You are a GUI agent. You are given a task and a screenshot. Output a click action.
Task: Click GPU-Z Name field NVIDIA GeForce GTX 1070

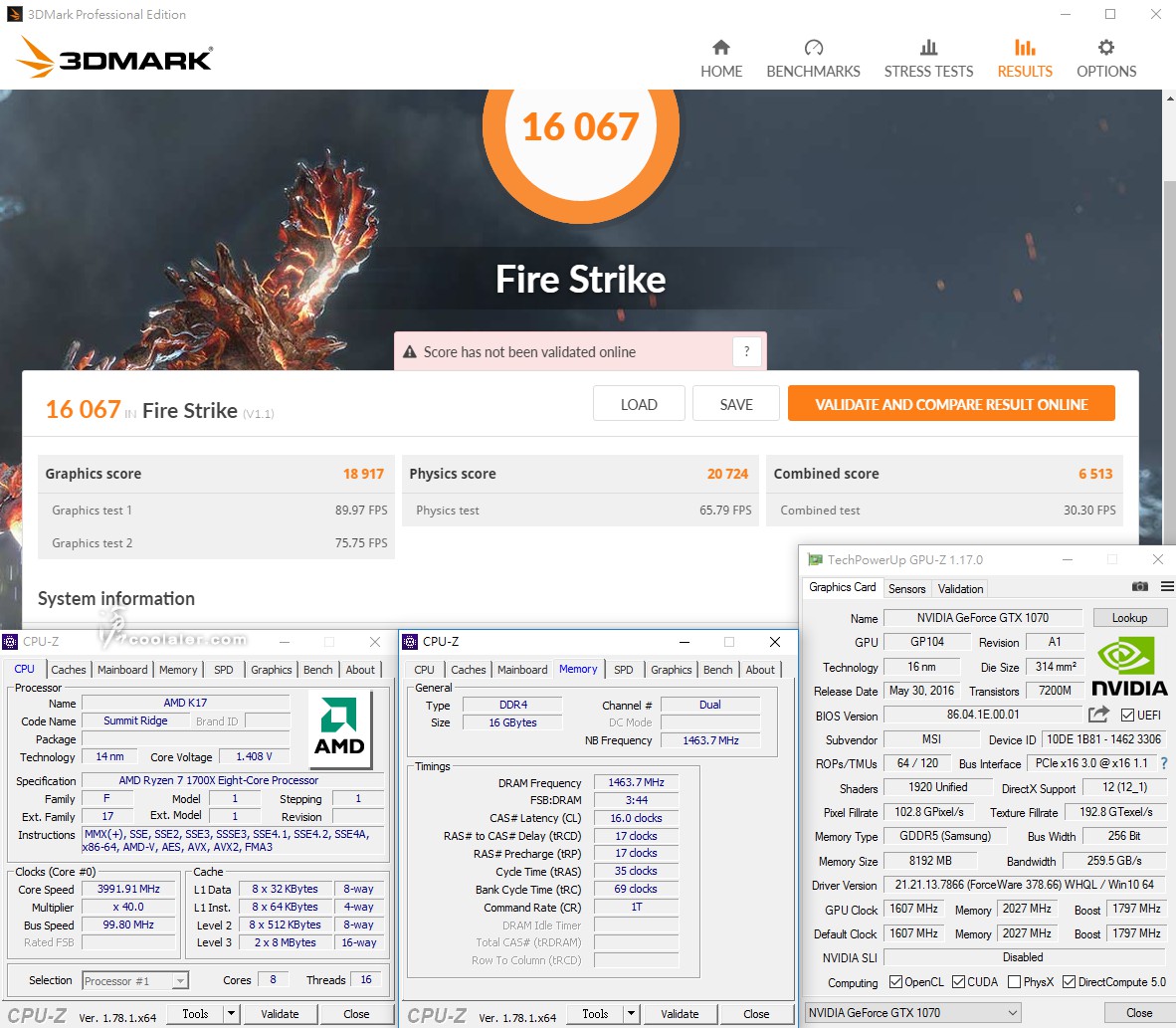point(983,618)
